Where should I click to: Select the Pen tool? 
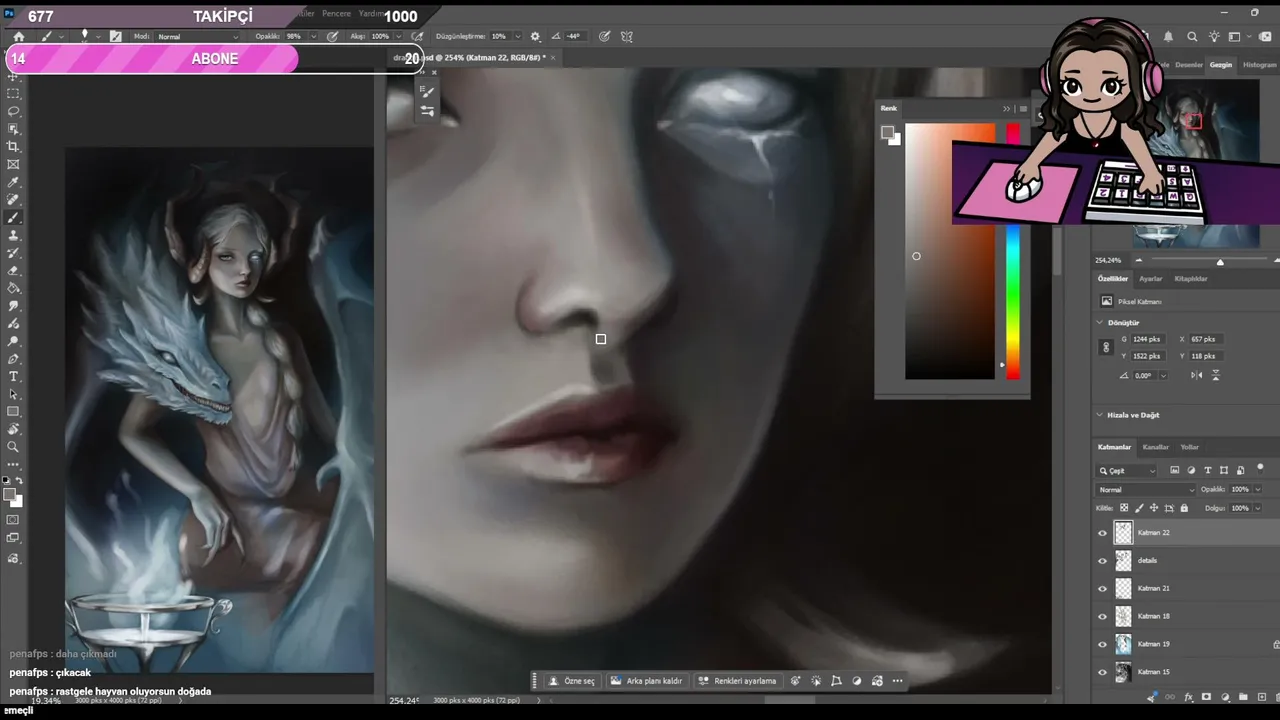(x=13, y=359)
